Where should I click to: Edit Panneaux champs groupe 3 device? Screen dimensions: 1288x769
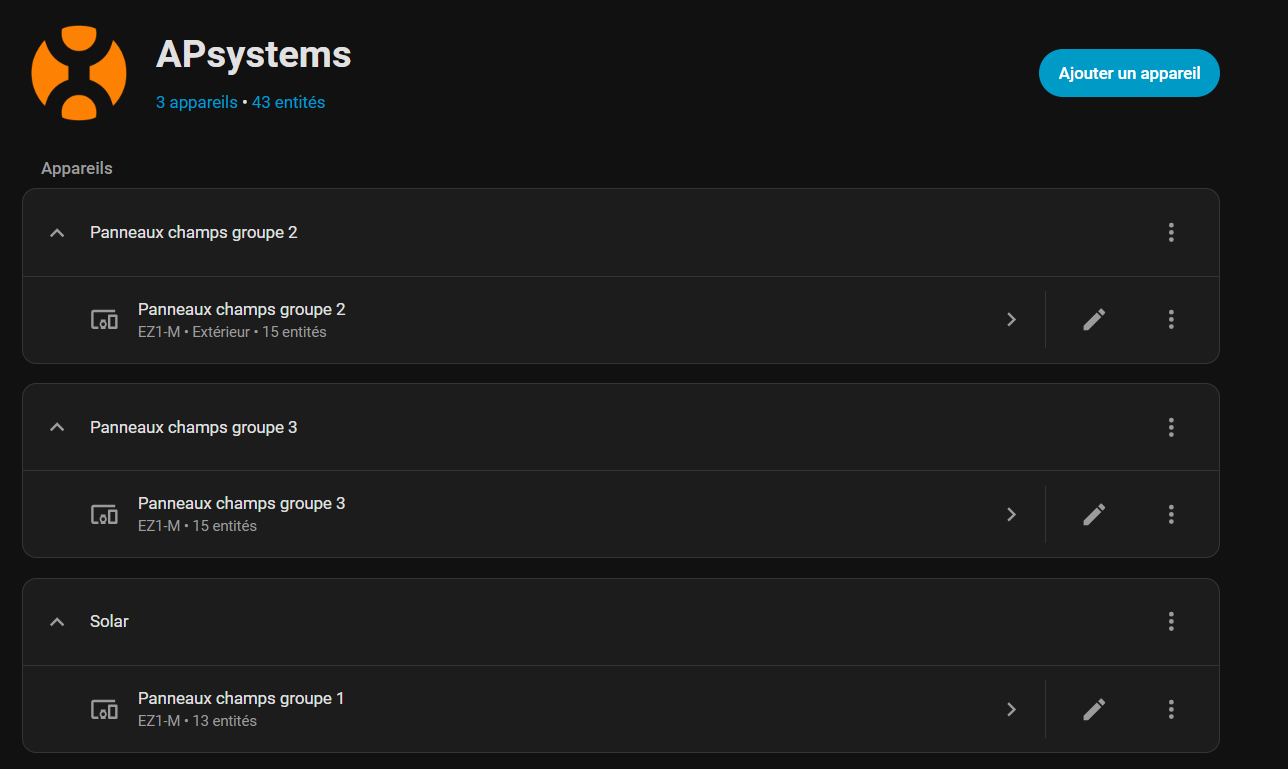(x=1094, y=514)
